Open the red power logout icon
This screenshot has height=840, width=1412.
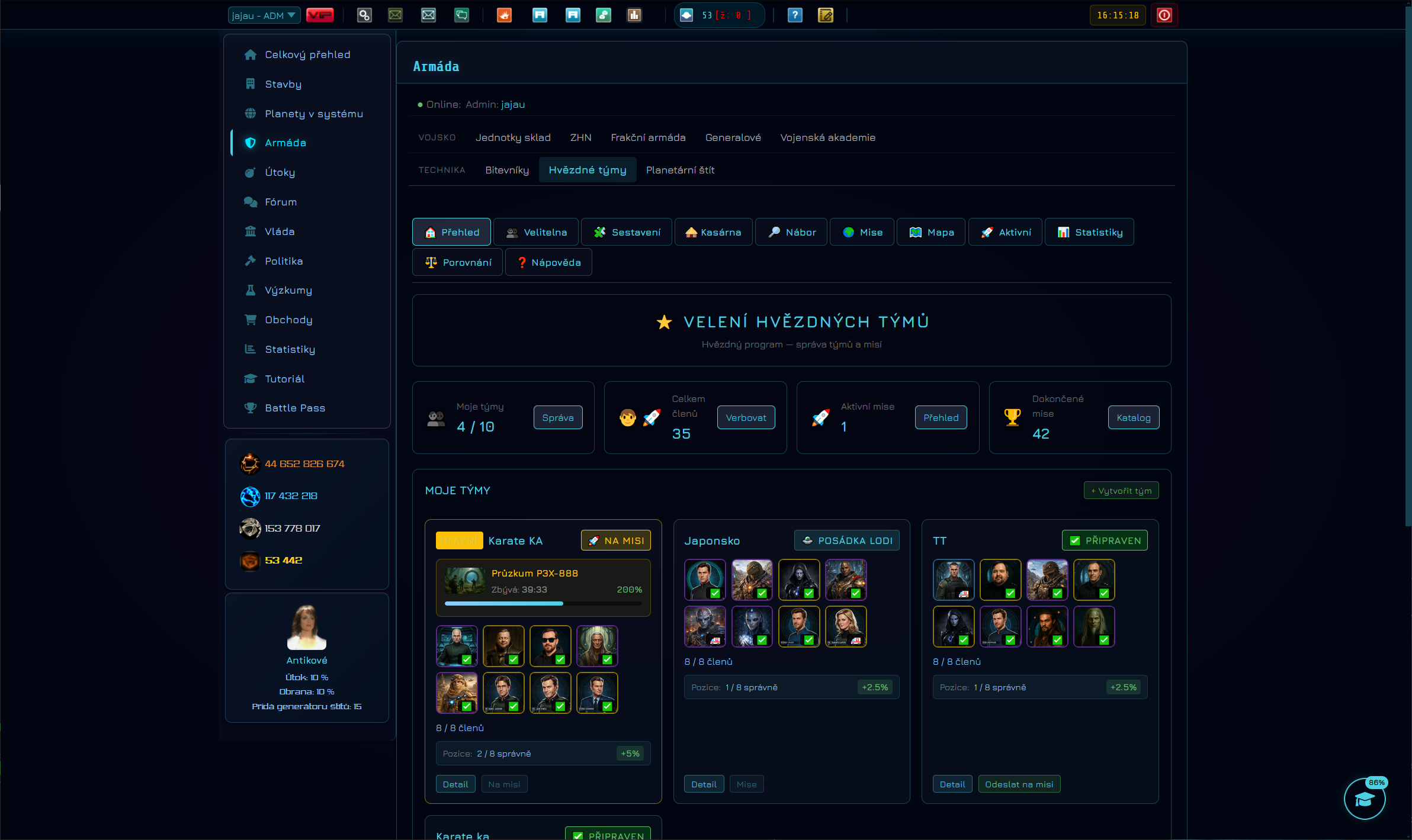point(1164,15)
